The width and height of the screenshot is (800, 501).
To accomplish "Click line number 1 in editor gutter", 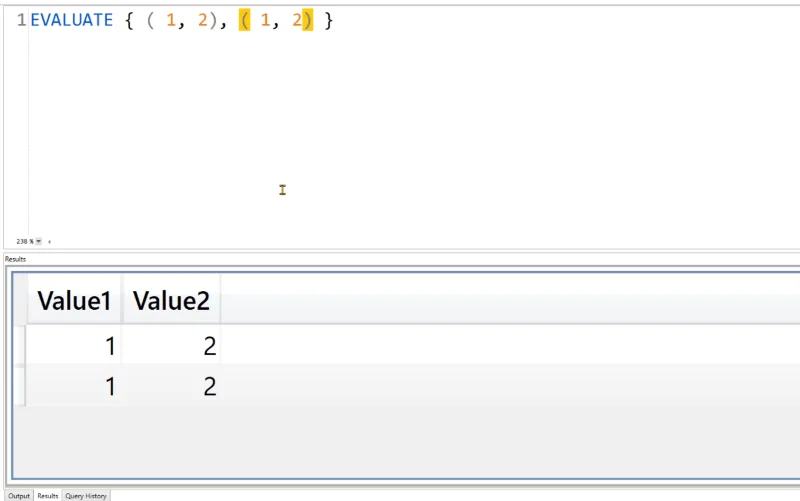I will 21,20.
